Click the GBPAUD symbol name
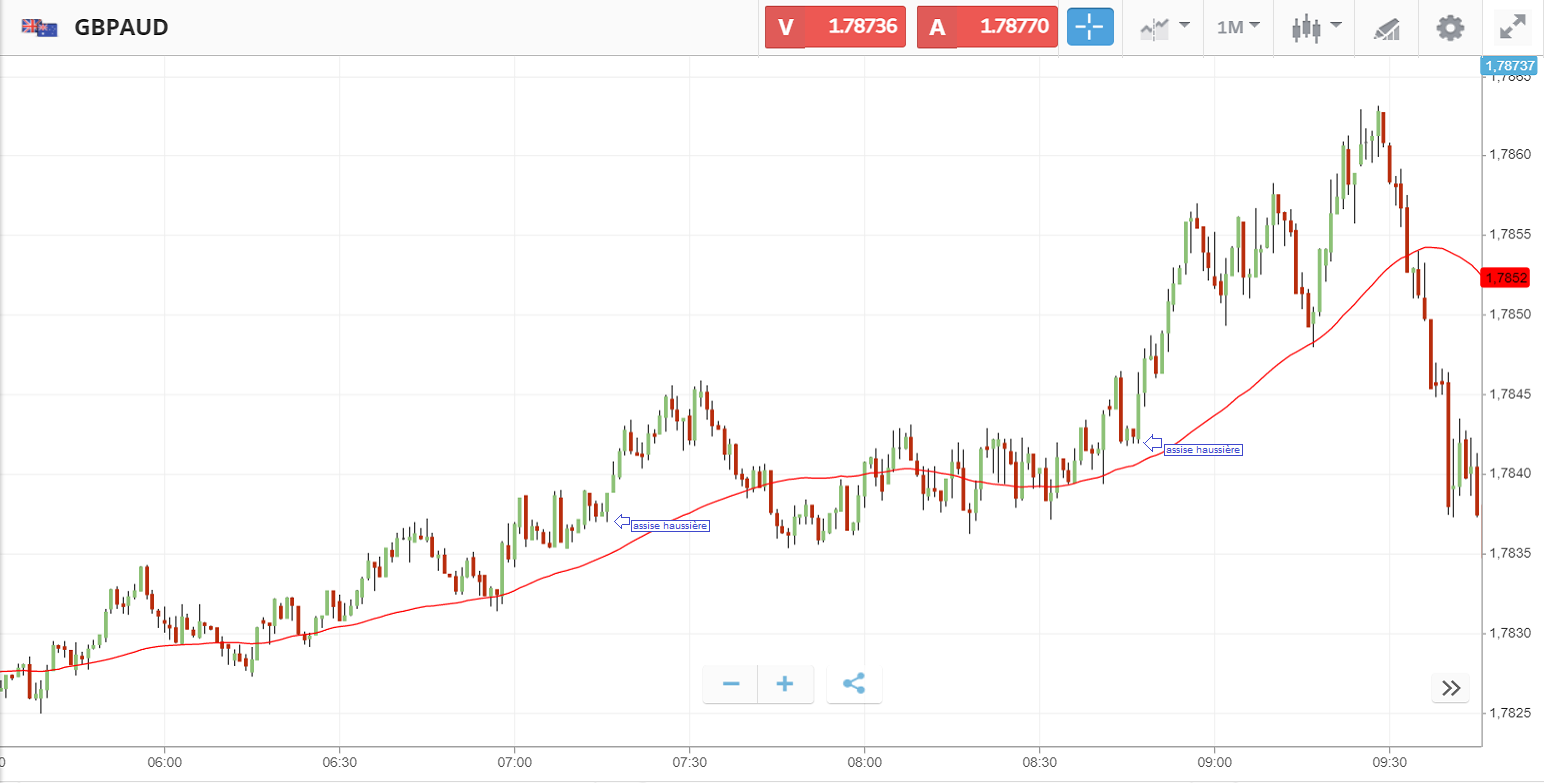Screen dimensions: 1544x783 (121, 27)
